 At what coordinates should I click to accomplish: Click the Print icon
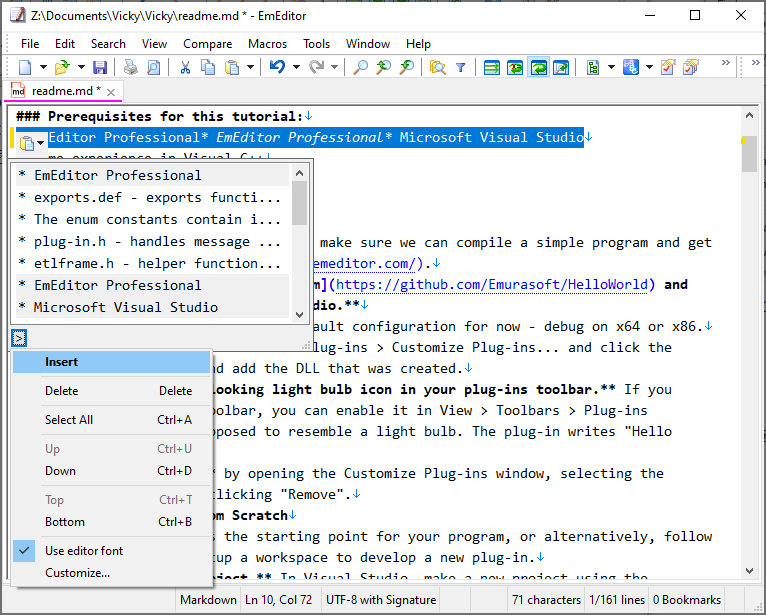130,67
